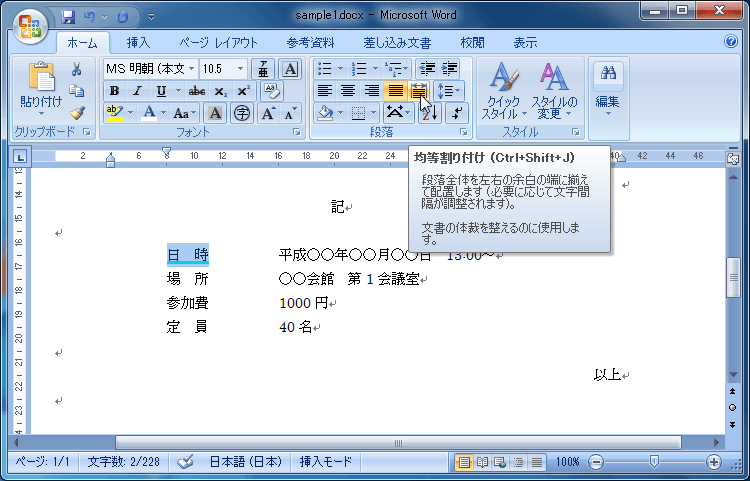Open change case Aa dropdown
Viewport: 750px width, 481px height.
[x=184, y=113]
